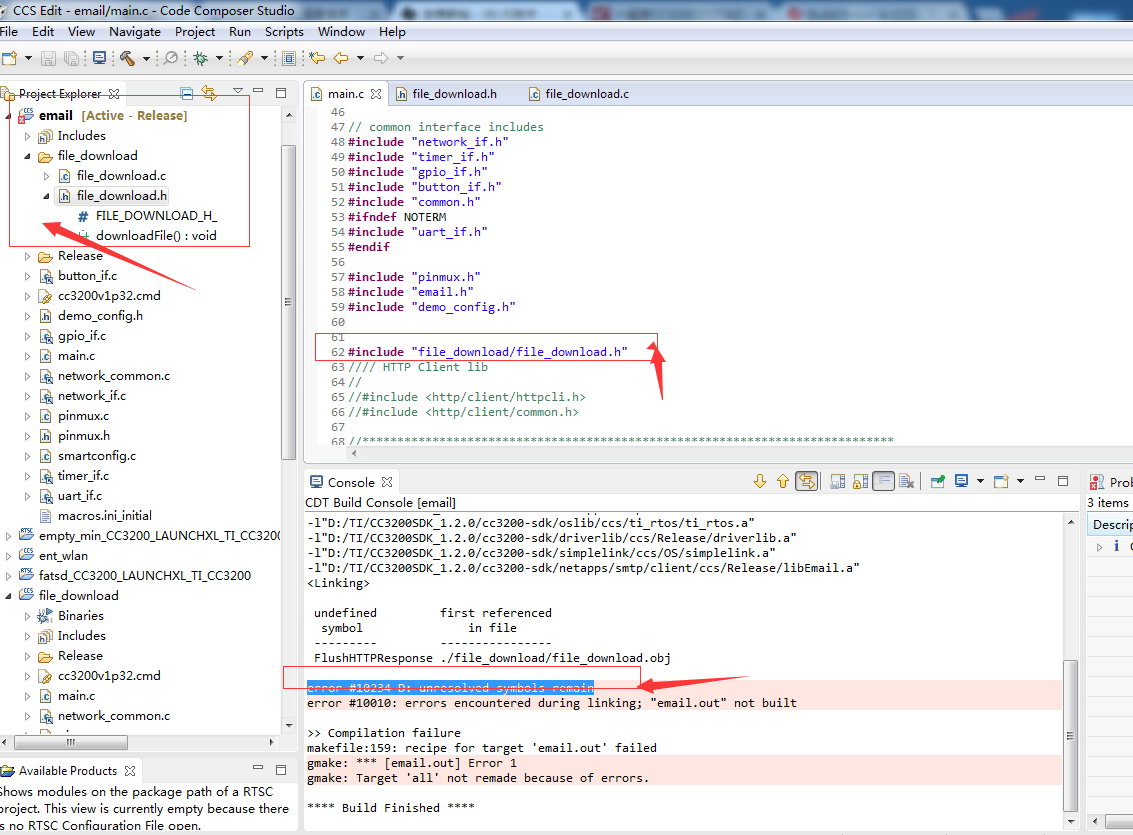Image resolution: width=1133 pixels, height=835 pixels.
Task: Collapse the file_download folder in email project
Action: 28,156
